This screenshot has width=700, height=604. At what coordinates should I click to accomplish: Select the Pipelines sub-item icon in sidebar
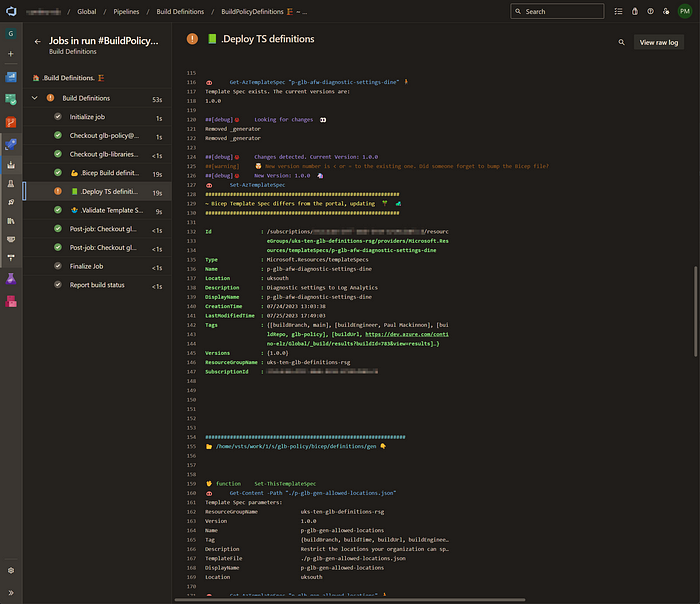(11, 165)
